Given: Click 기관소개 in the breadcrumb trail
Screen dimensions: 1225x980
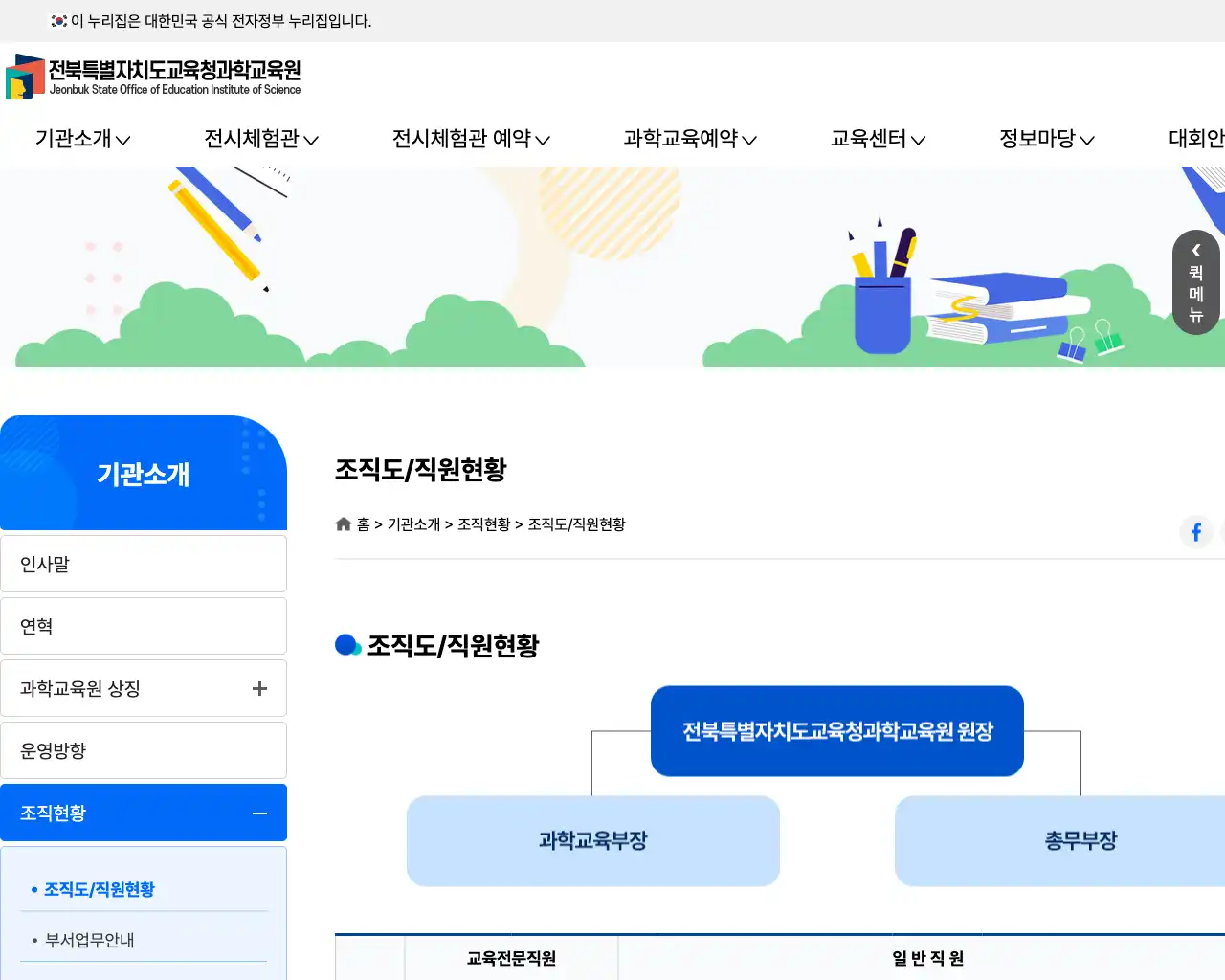Looking at the screenshot, I should [413, 523].
